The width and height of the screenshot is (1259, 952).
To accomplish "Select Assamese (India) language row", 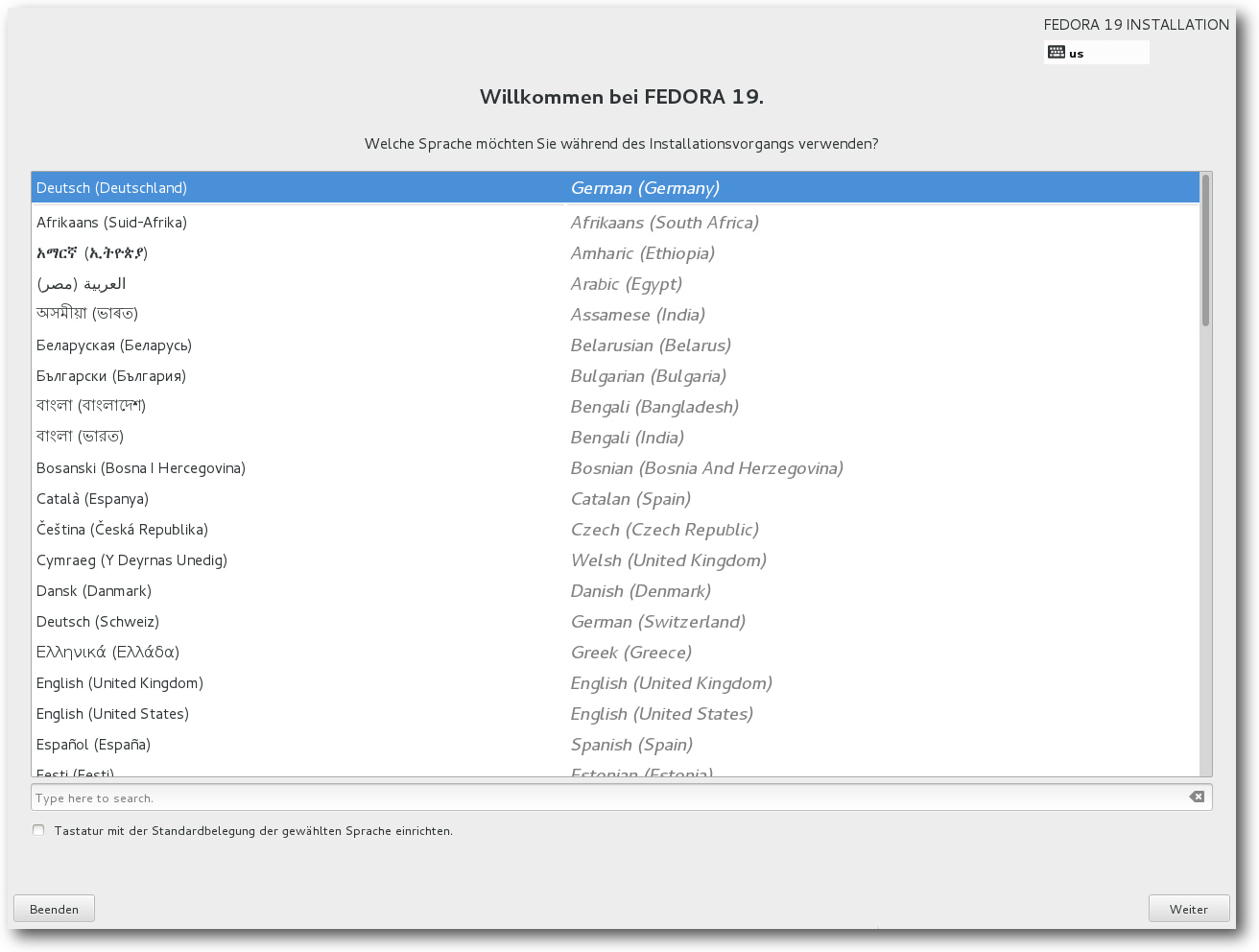I will 615,315.
